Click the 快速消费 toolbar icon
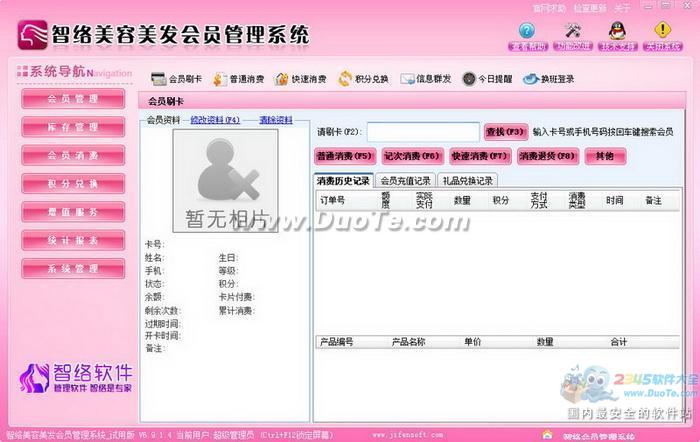Screen dimensions: 700x442 click(x=281, y=79)
